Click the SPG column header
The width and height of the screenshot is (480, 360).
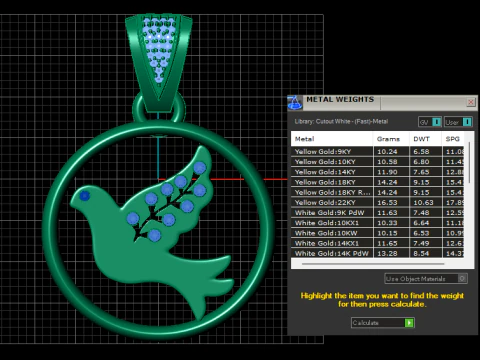point(453,139)
